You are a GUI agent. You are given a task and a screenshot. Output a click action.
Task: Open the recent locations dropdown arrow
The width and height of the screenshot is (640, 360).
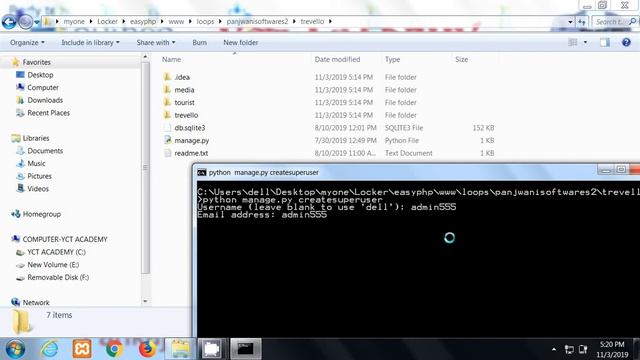coord(37,22)
